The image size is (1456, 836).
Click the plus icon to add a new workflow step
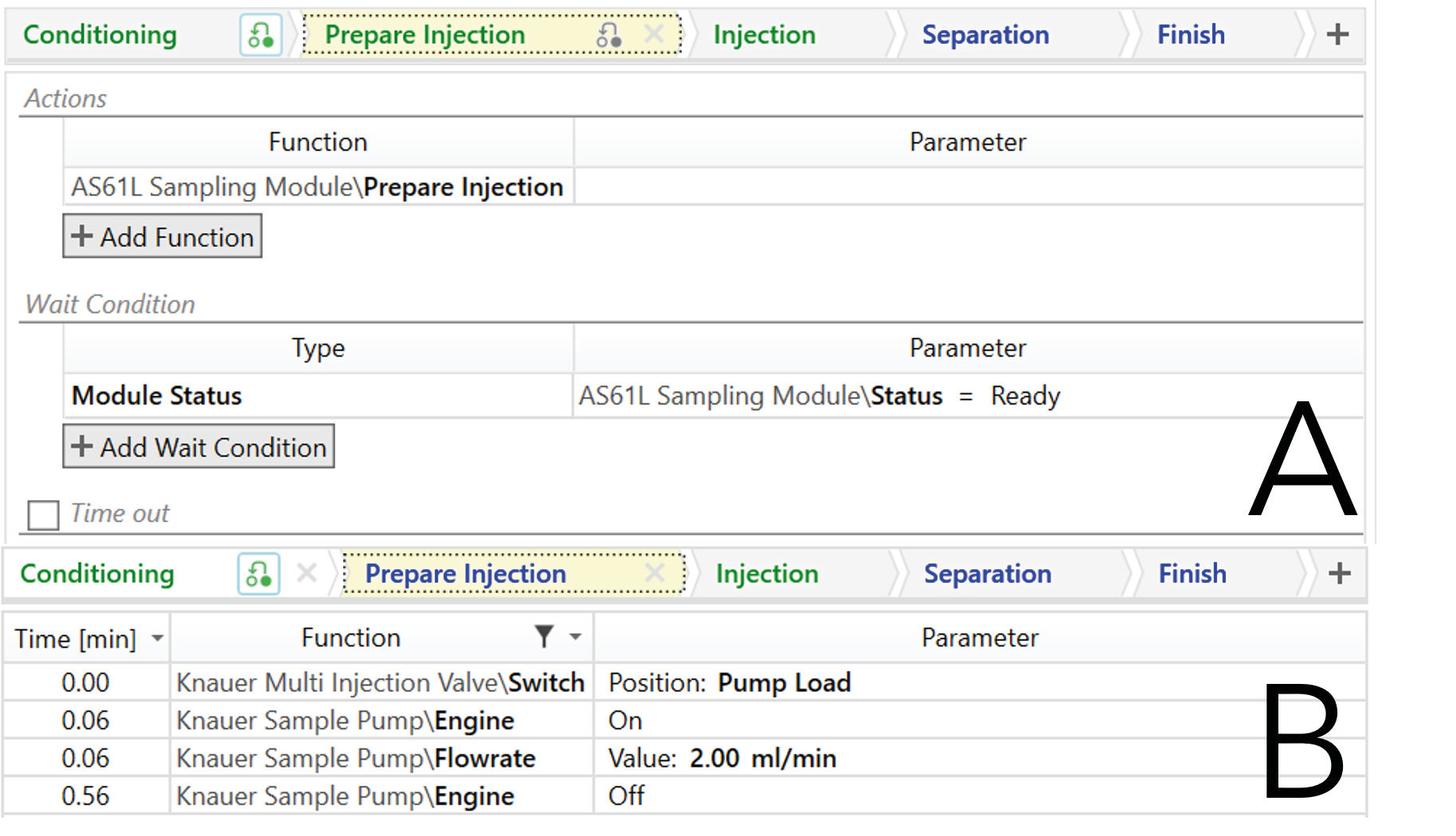(x=1337, y=34)
